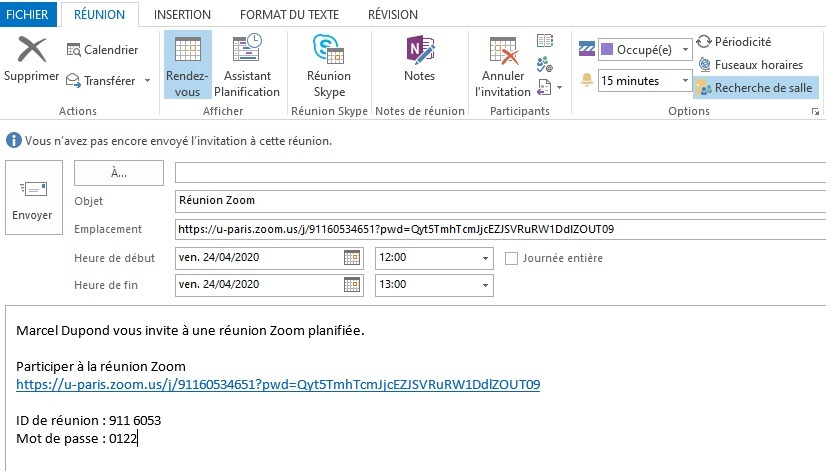Add a Réunion Skype meeting

tap(328, 50)
